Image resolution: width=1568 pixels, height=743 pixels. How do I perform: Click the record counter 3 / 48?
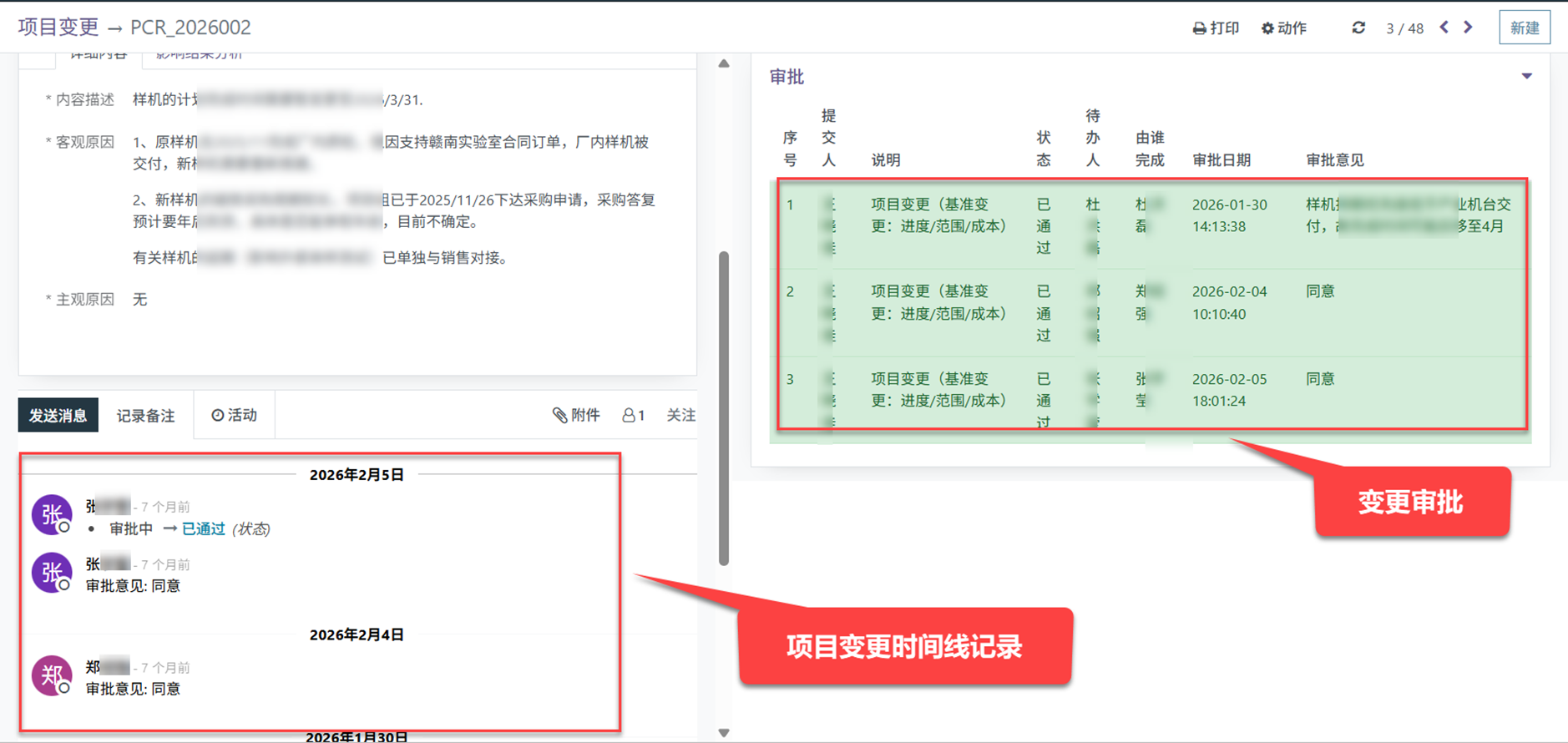[1404, 28]
